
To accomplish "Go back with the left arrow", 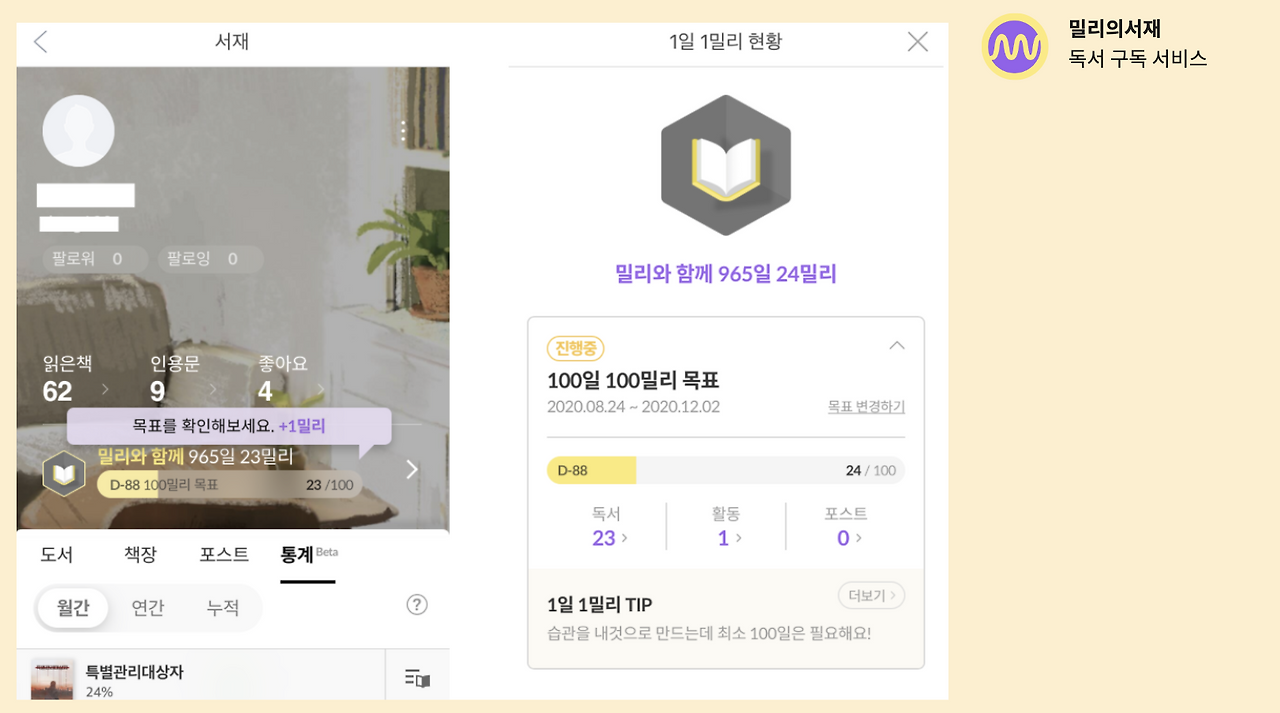I will [40, 42].
